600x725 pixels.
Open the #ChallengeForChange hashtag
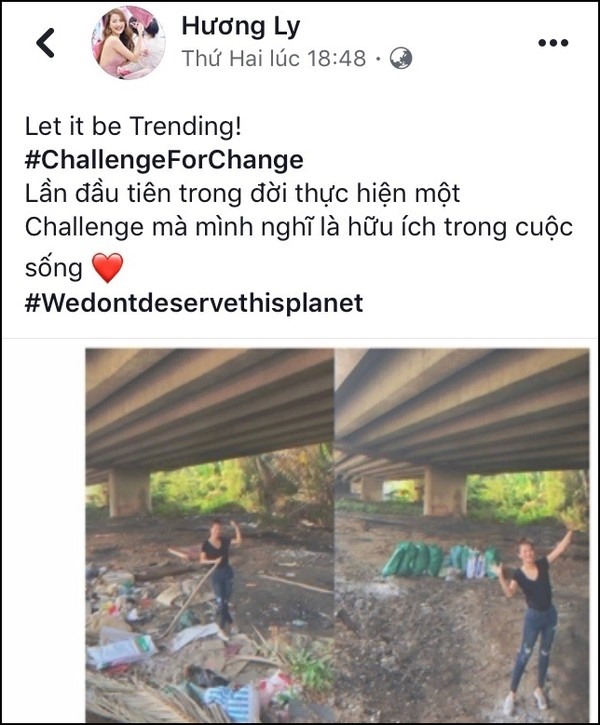164,160
